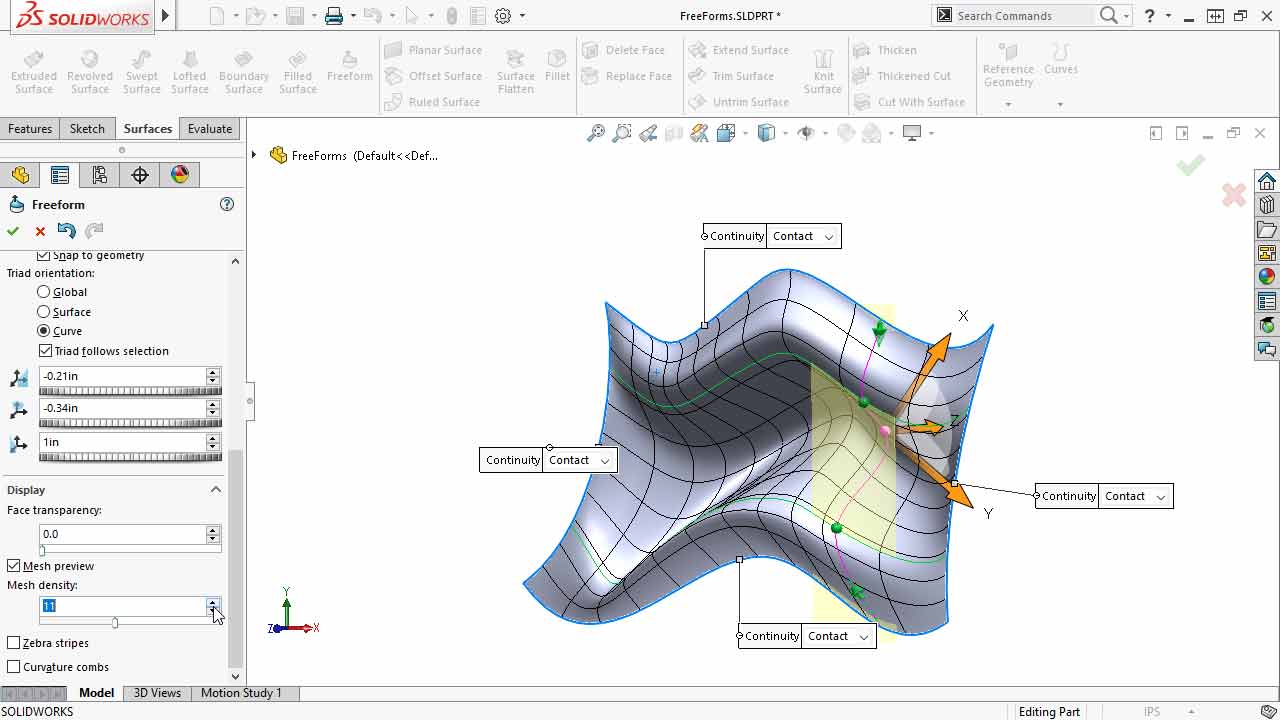The image size is (1280, 720).
Task: Uncheck the Mesh preview checkbox
Action: coord(14,566)
